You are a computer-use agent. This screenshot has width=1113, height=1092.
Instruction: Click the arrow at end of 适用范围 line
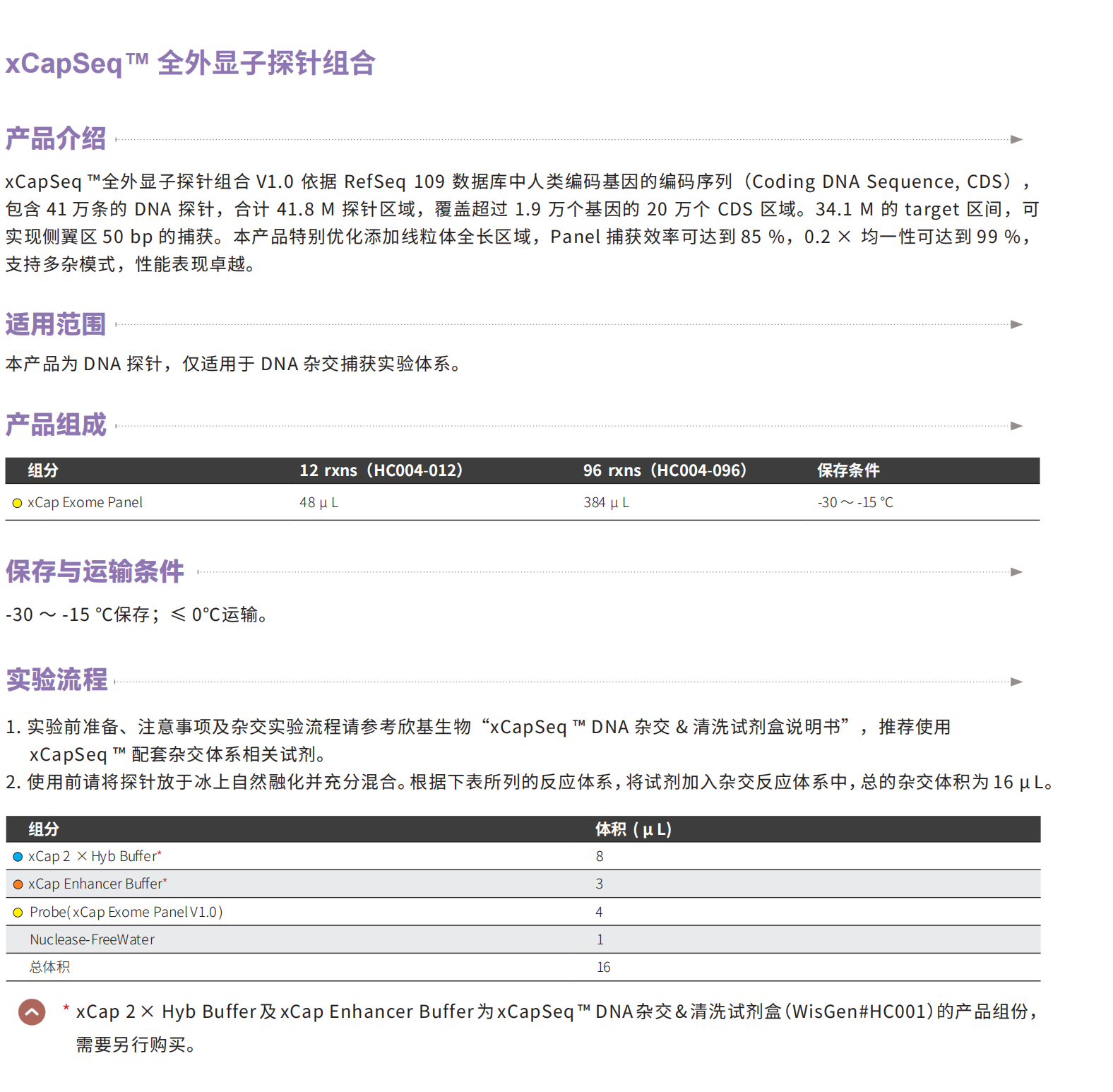[1017, 324]
